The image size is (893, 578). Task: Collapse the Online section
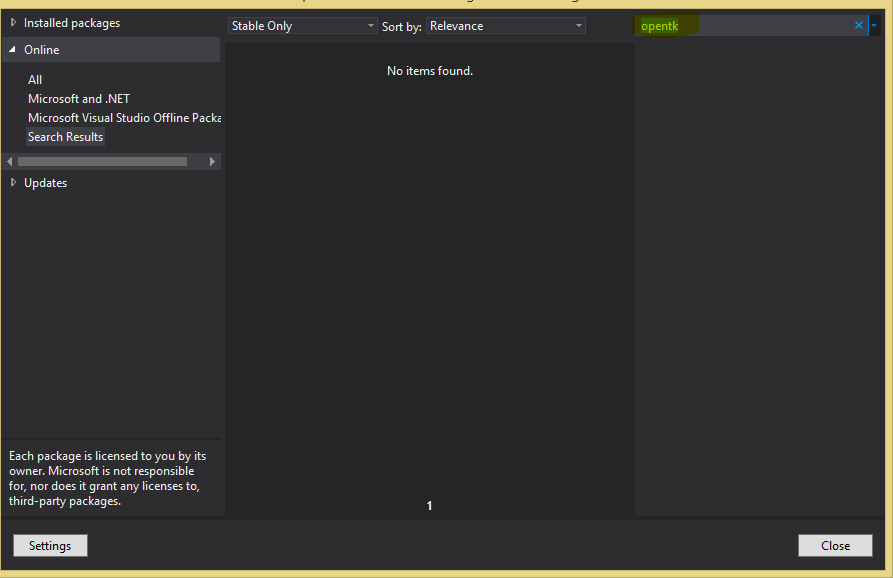12,50
